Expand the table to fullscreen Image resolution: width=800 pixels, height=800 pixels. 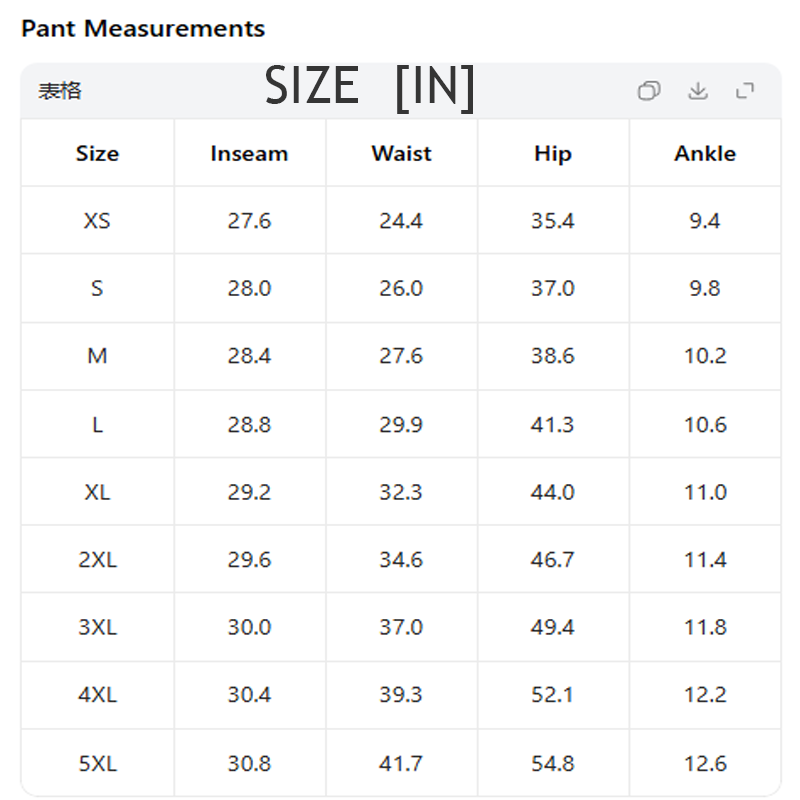click(x=745, y=91)
